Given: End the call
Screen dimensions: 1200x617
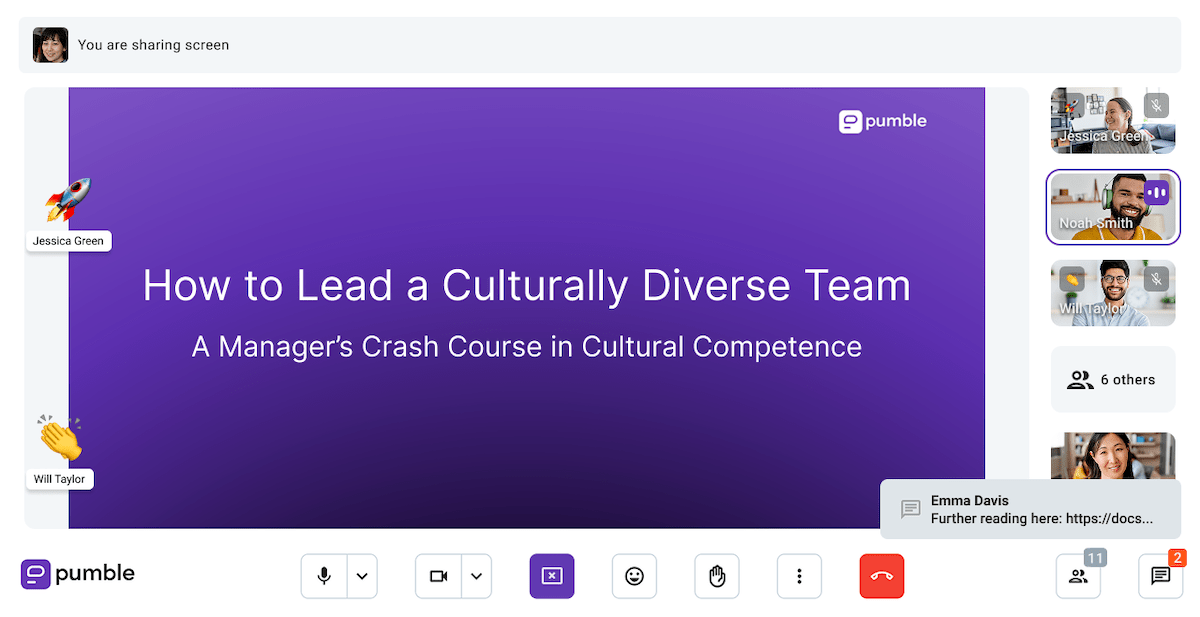Looking at the screenshot, I should 881,576.
